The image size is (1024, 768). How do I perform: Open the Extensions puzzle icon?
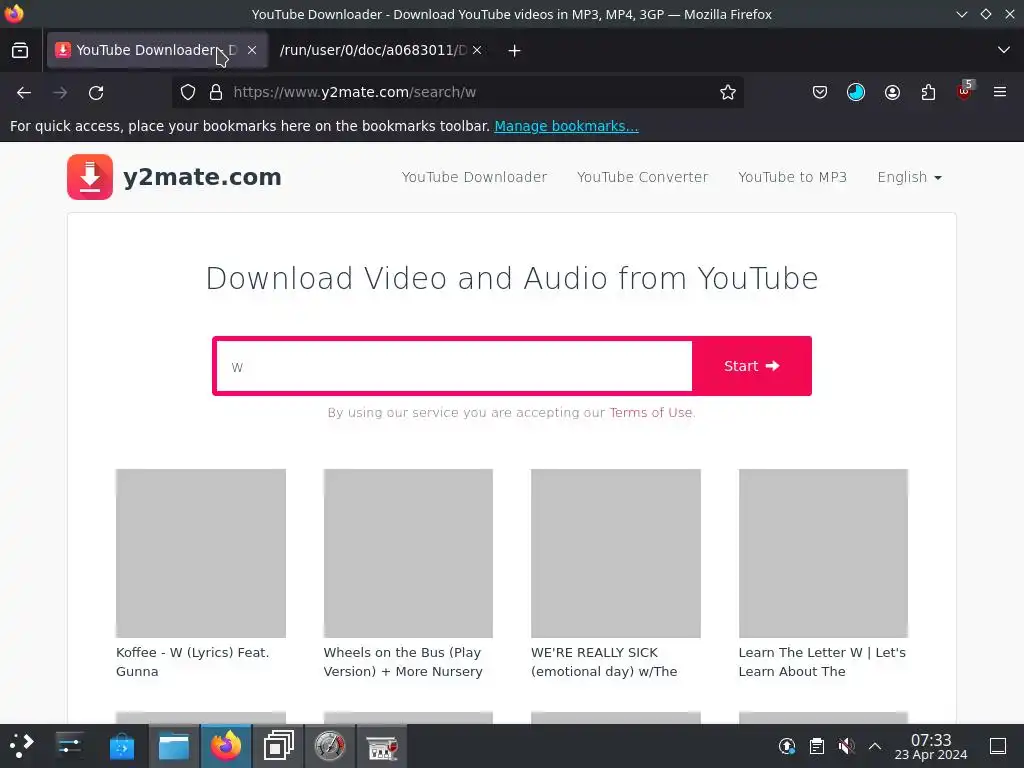[928, 93]
